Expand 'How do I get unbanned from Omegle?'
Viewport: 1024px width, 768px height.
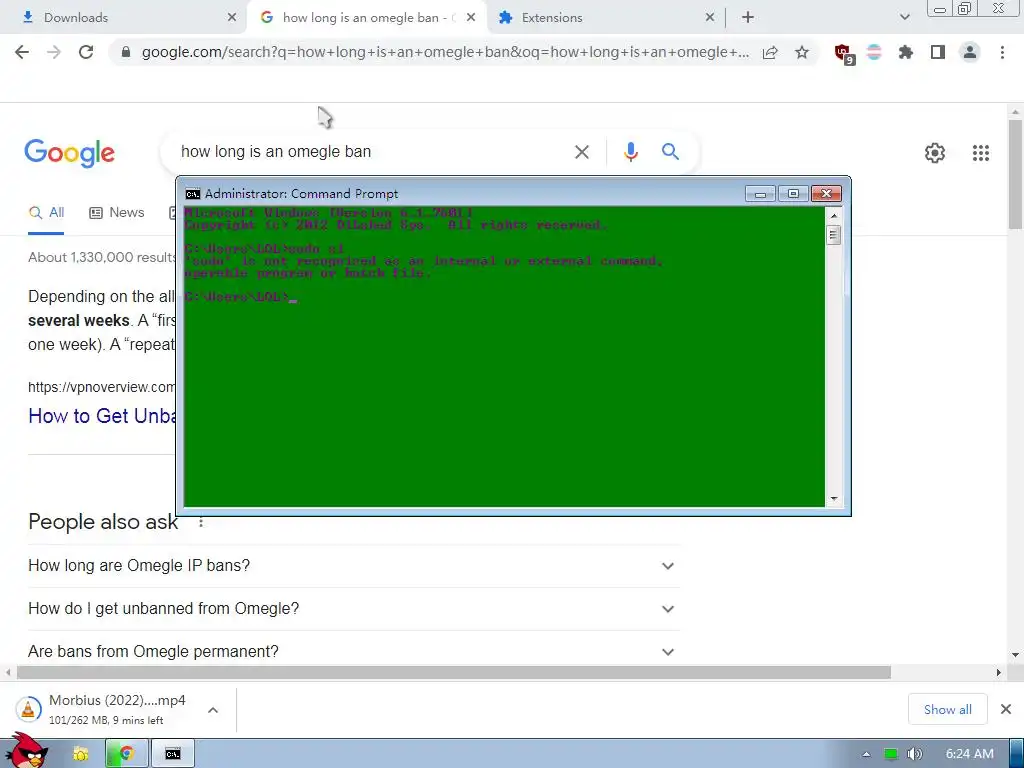pos(353,609)
